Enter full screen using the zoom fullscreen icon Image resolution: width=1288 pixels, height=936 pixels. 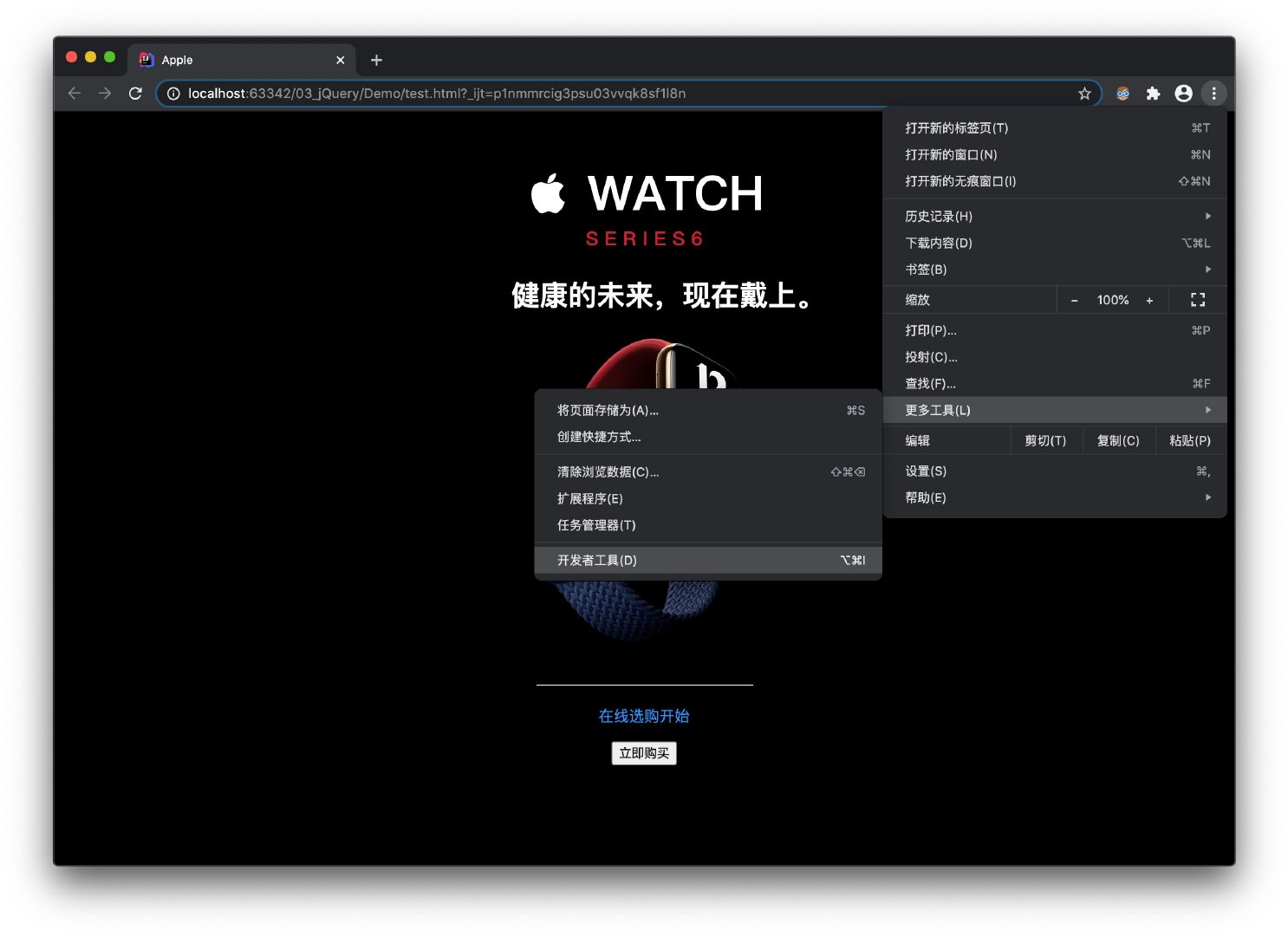1198,300
